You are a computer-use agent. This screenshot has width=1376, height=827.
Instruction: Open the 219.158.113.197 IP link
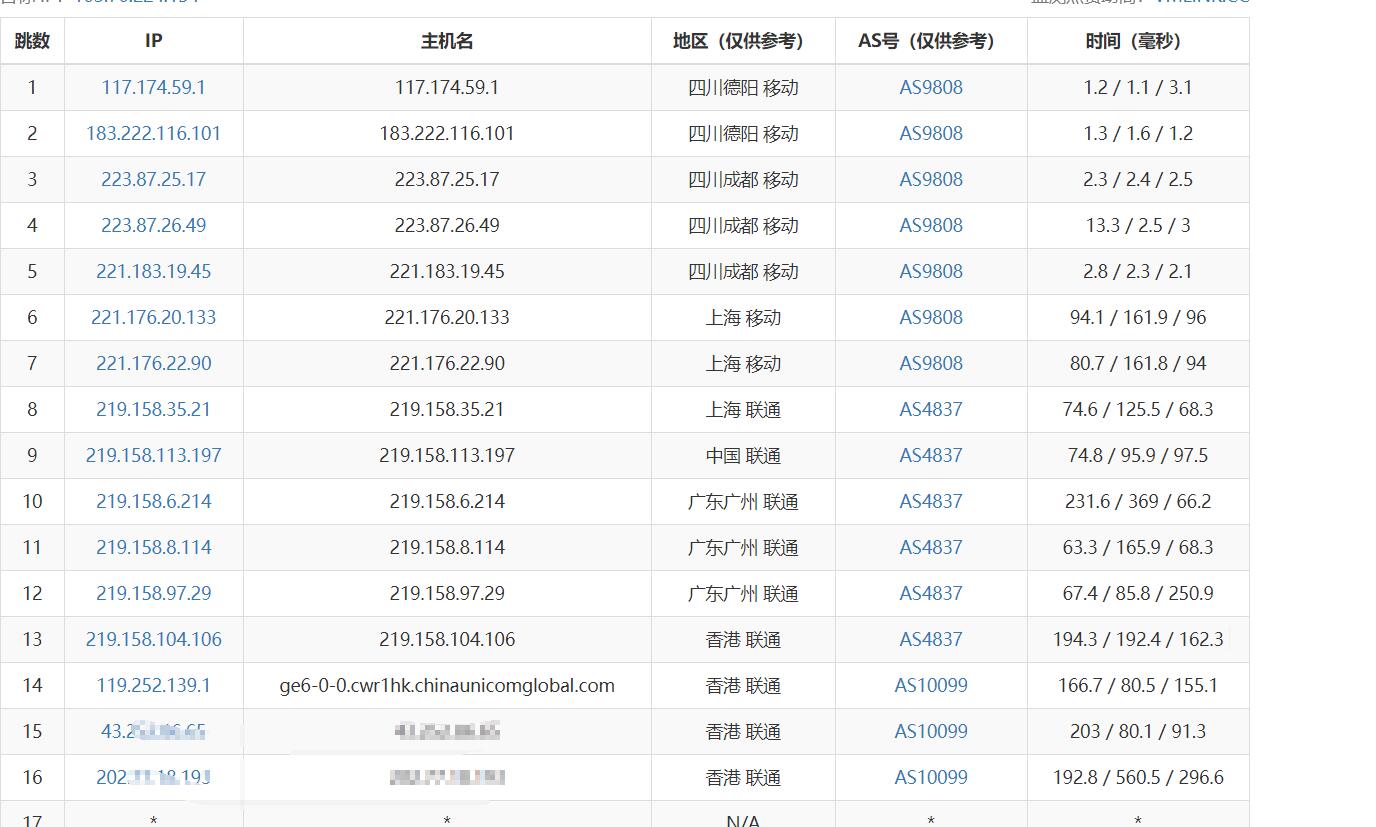click(153, 455)
